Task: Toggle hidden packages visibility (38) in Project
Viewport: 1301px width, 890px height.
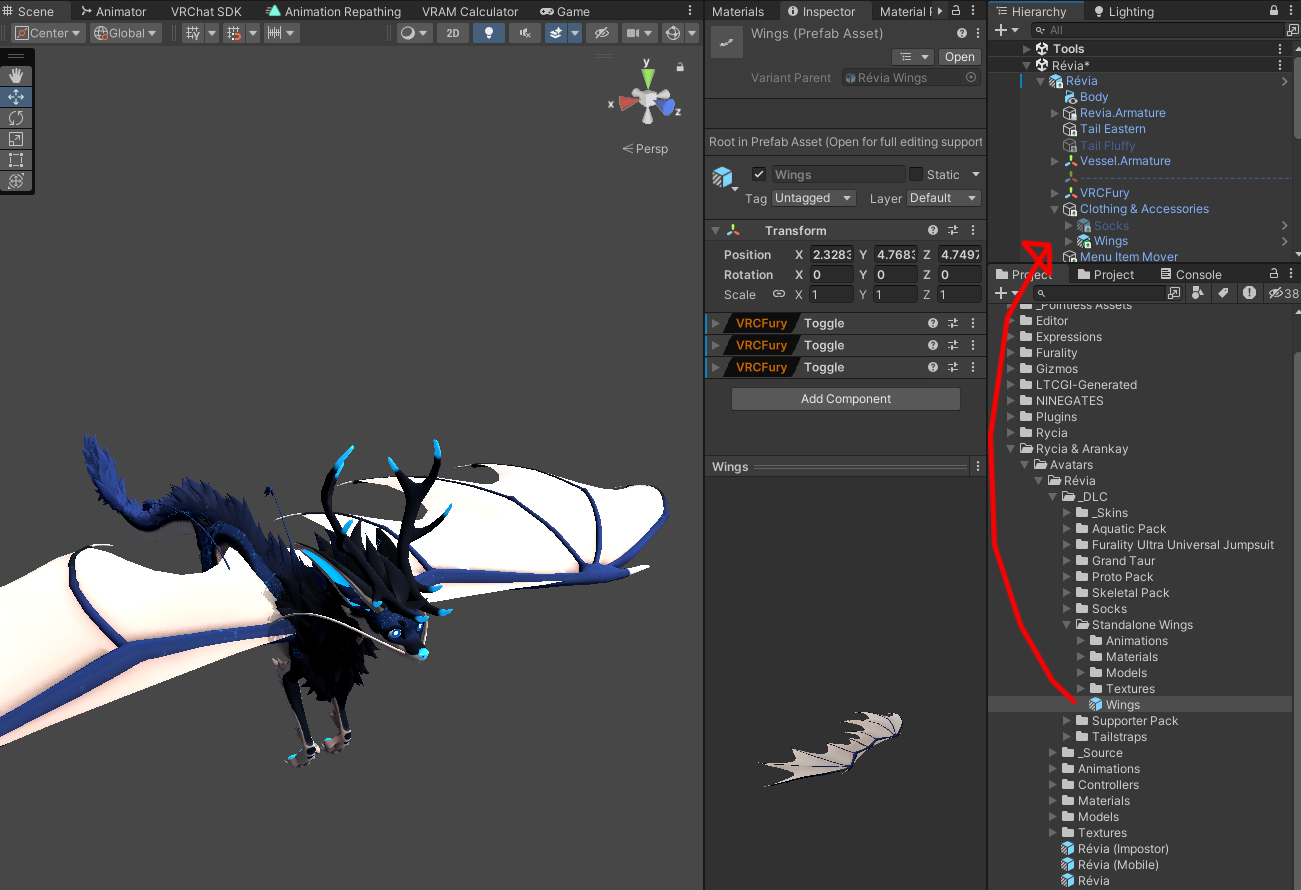Action: click(1282, 293)
